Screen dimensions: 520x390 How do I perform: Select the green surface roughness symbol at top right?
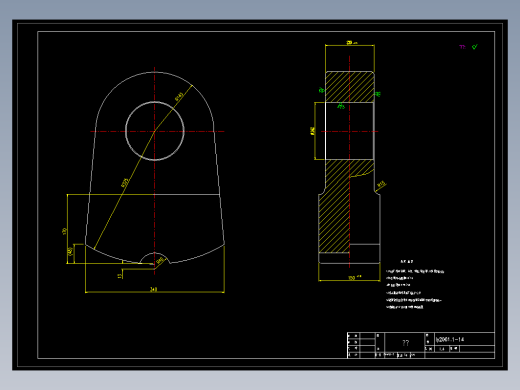coord(475,47)
